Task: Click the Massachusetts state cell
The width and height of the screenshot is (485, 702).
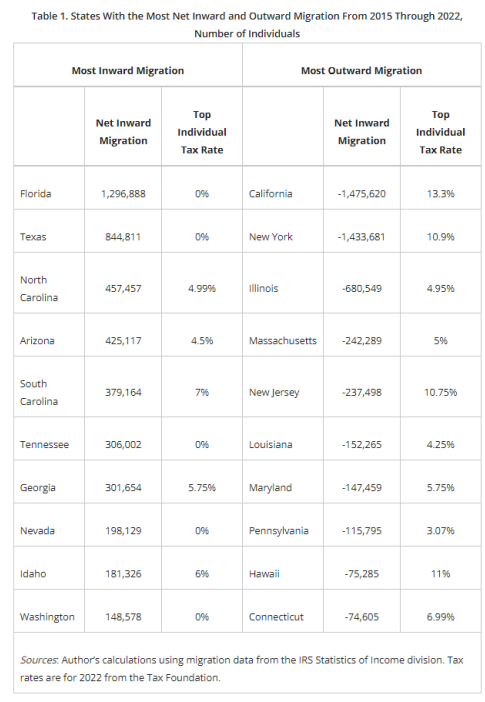Action: pos(283,341)
